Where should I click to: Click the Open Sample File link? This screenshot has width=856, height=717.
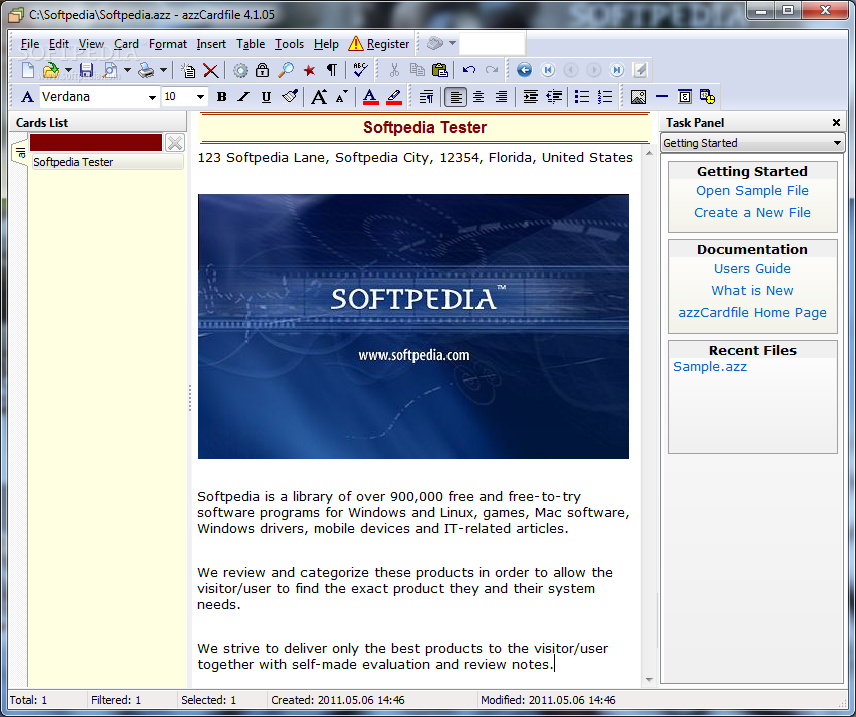click(x=752, y=191)
